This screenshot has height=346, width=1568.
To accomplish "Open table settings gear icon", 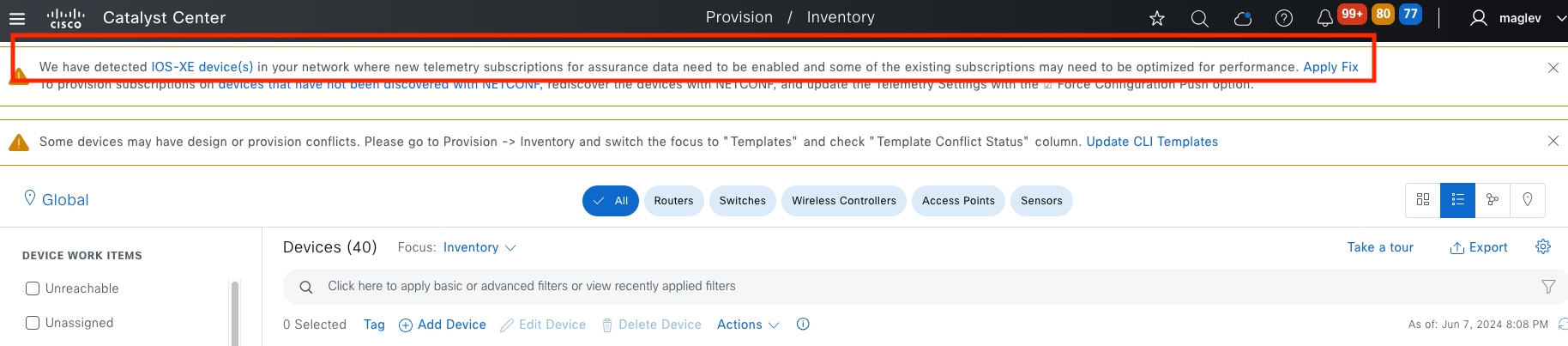I will pos(1543,246).
